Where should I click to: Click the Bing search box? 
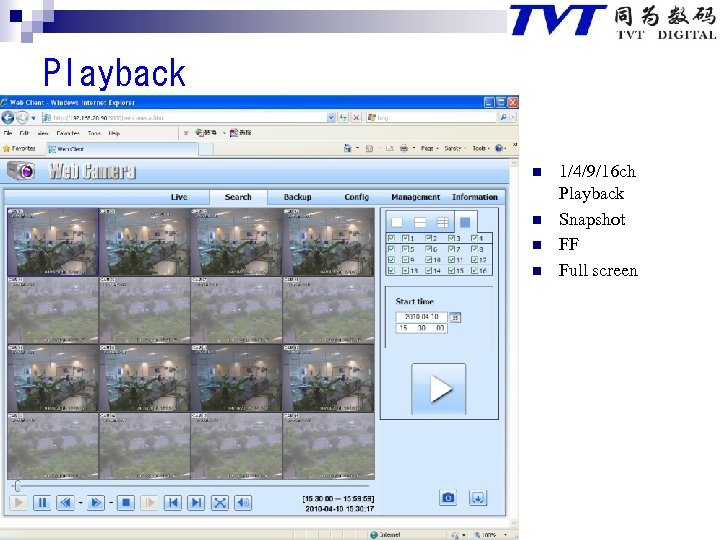(432, 118)
